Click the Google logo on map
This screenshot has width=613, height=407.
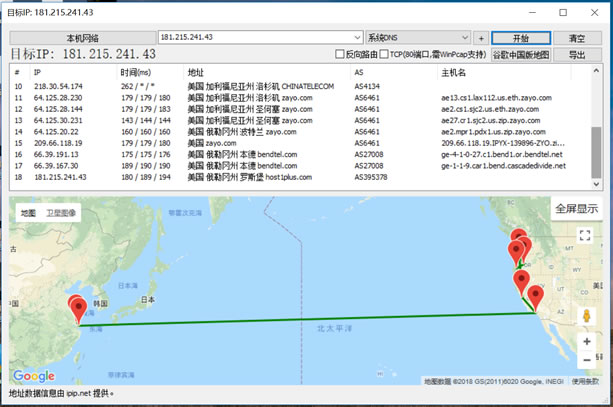pos(33,376)
